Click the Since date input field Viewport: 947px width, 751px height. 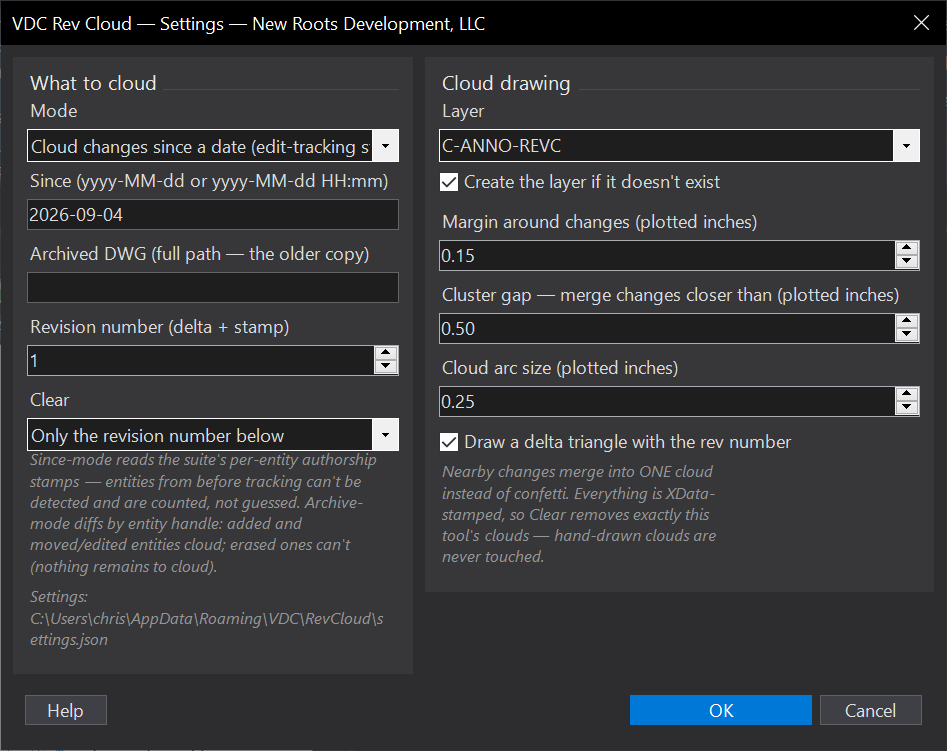pos(213,214)
